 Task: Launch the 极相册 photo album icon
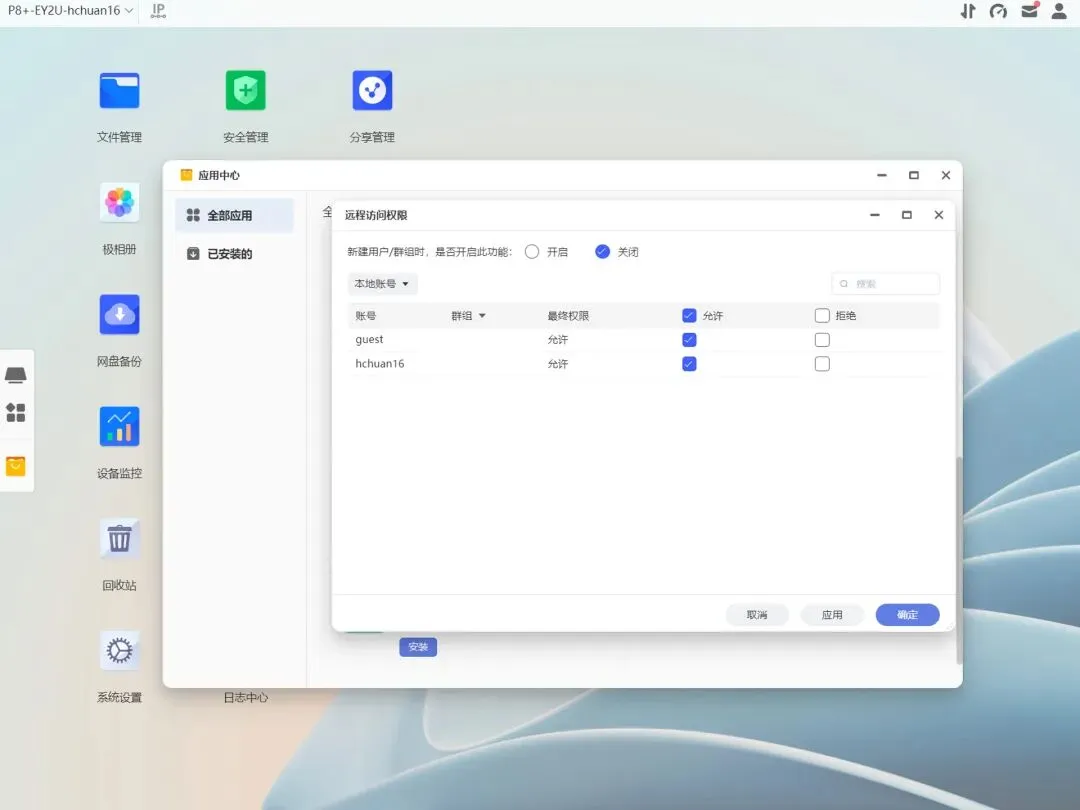pos(119,202)
